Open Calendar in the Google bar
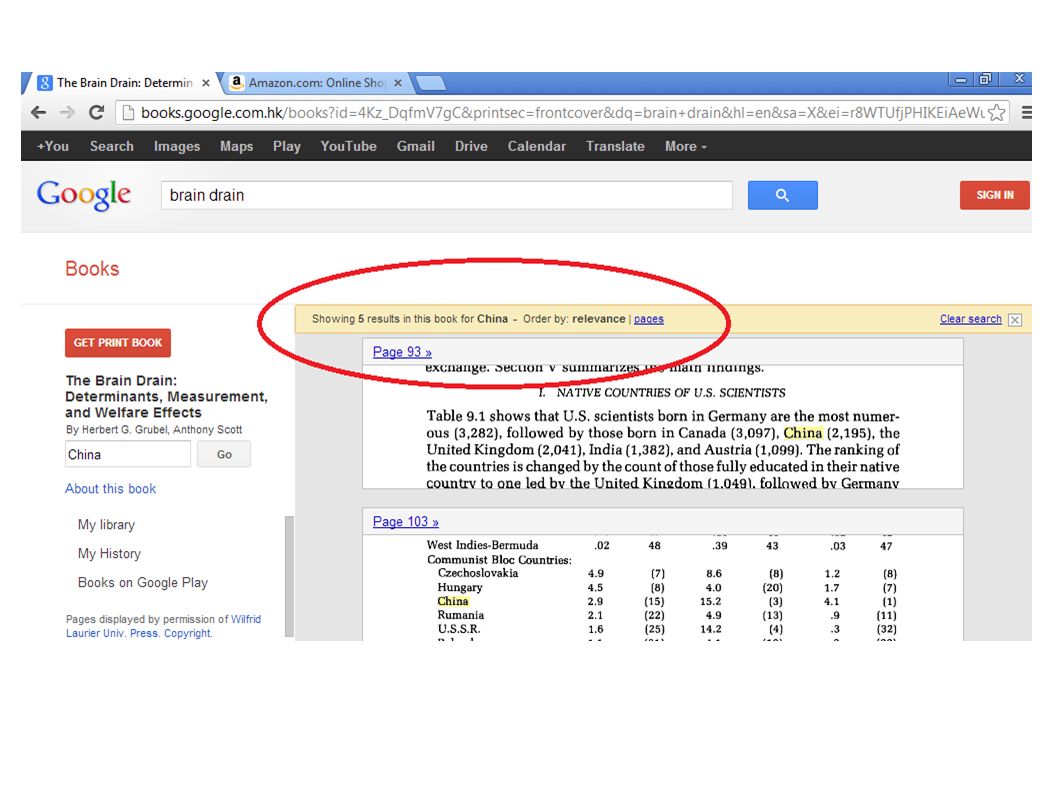 [536, 146]
